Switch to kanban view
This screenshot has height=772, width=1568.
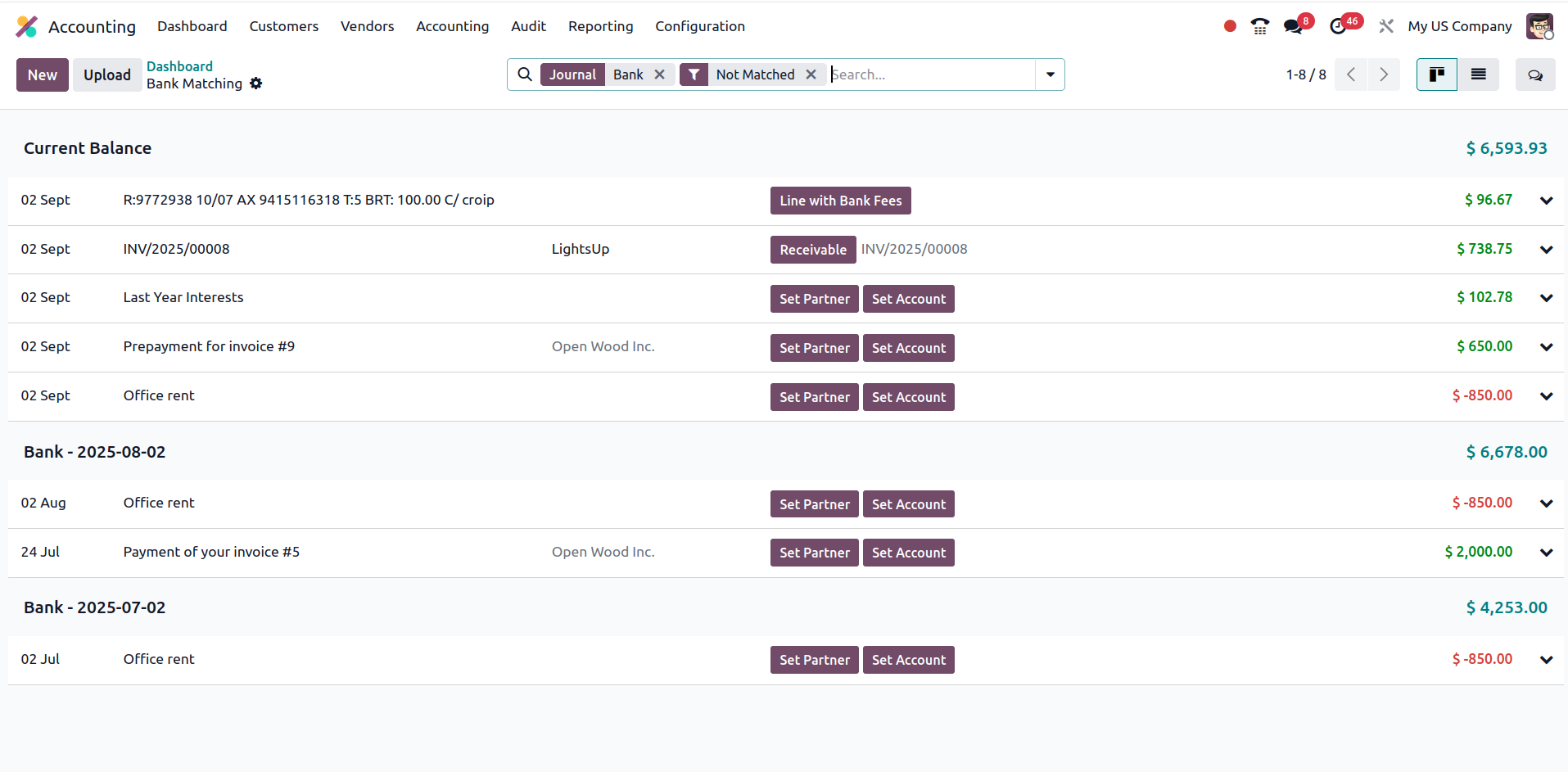[1436, 74]
